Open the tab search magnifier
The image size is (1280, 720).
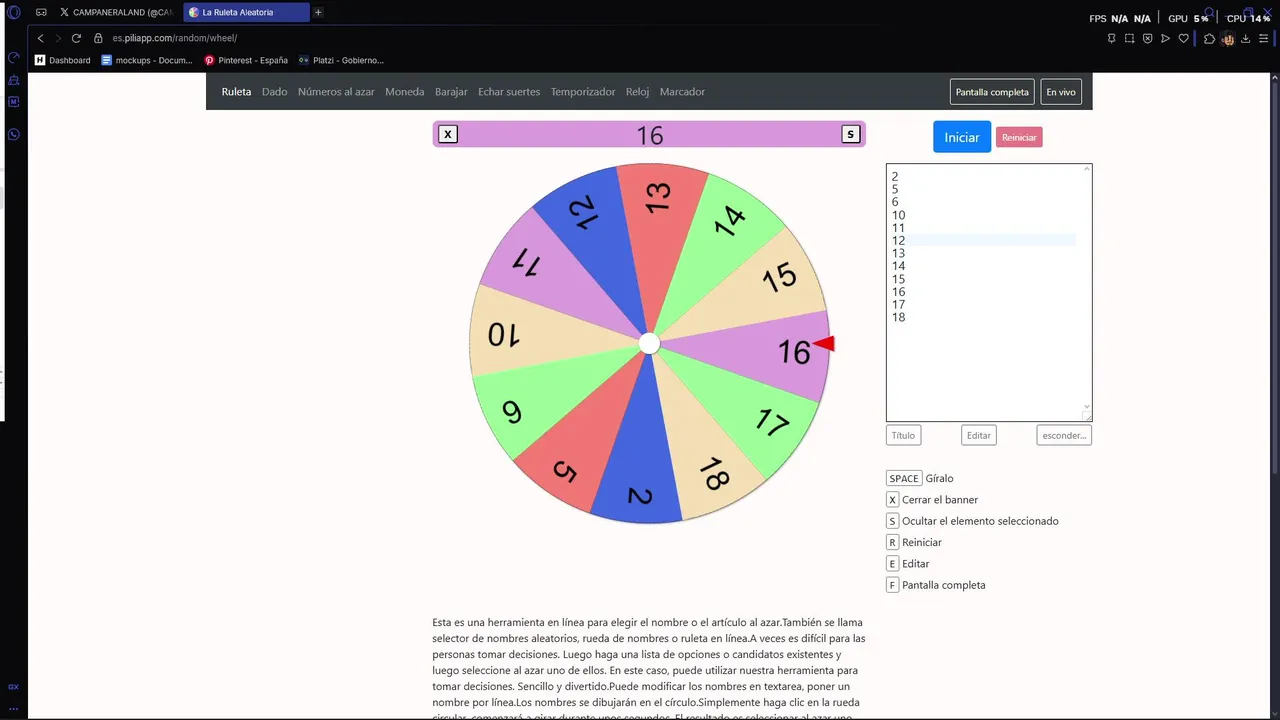[x=1208, y=13]
